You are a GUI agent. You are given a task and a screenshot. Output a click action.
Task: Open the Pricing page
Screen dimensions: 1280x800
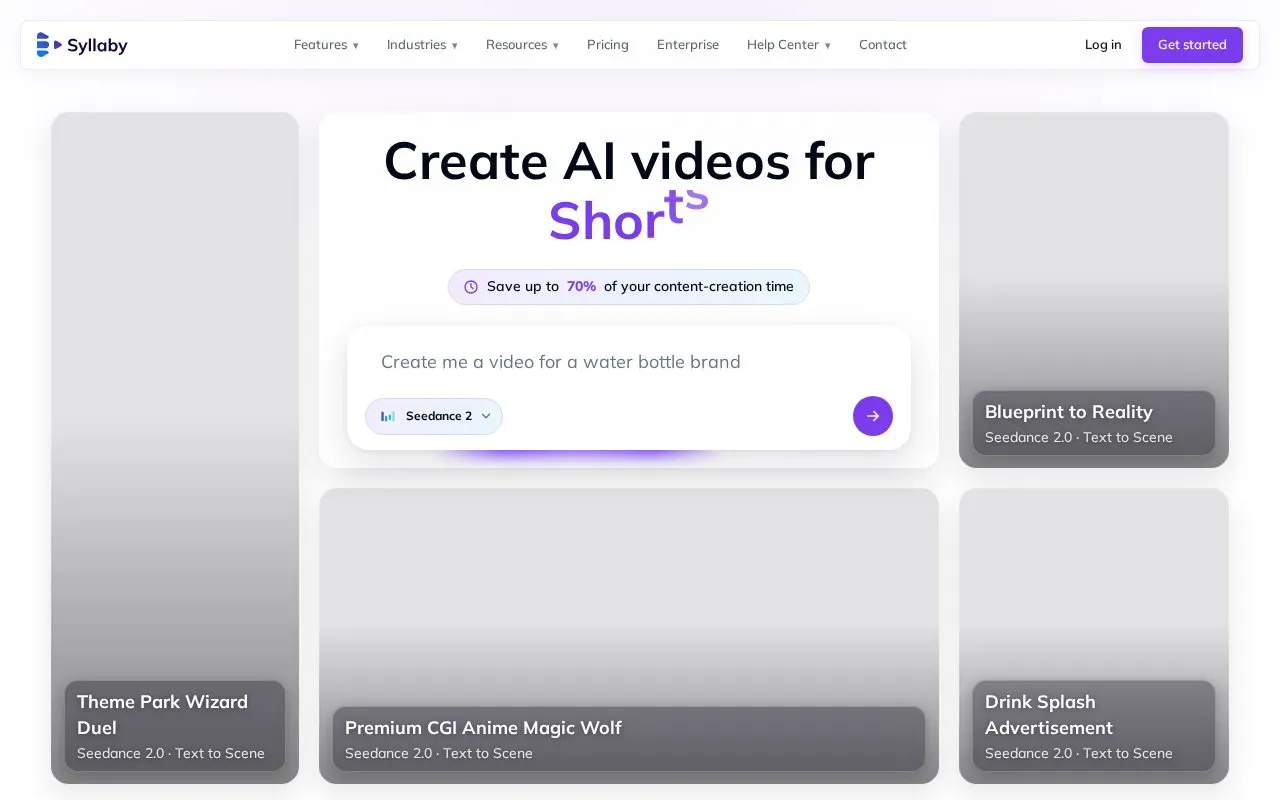pyautogui.click(x=608, y=45)
